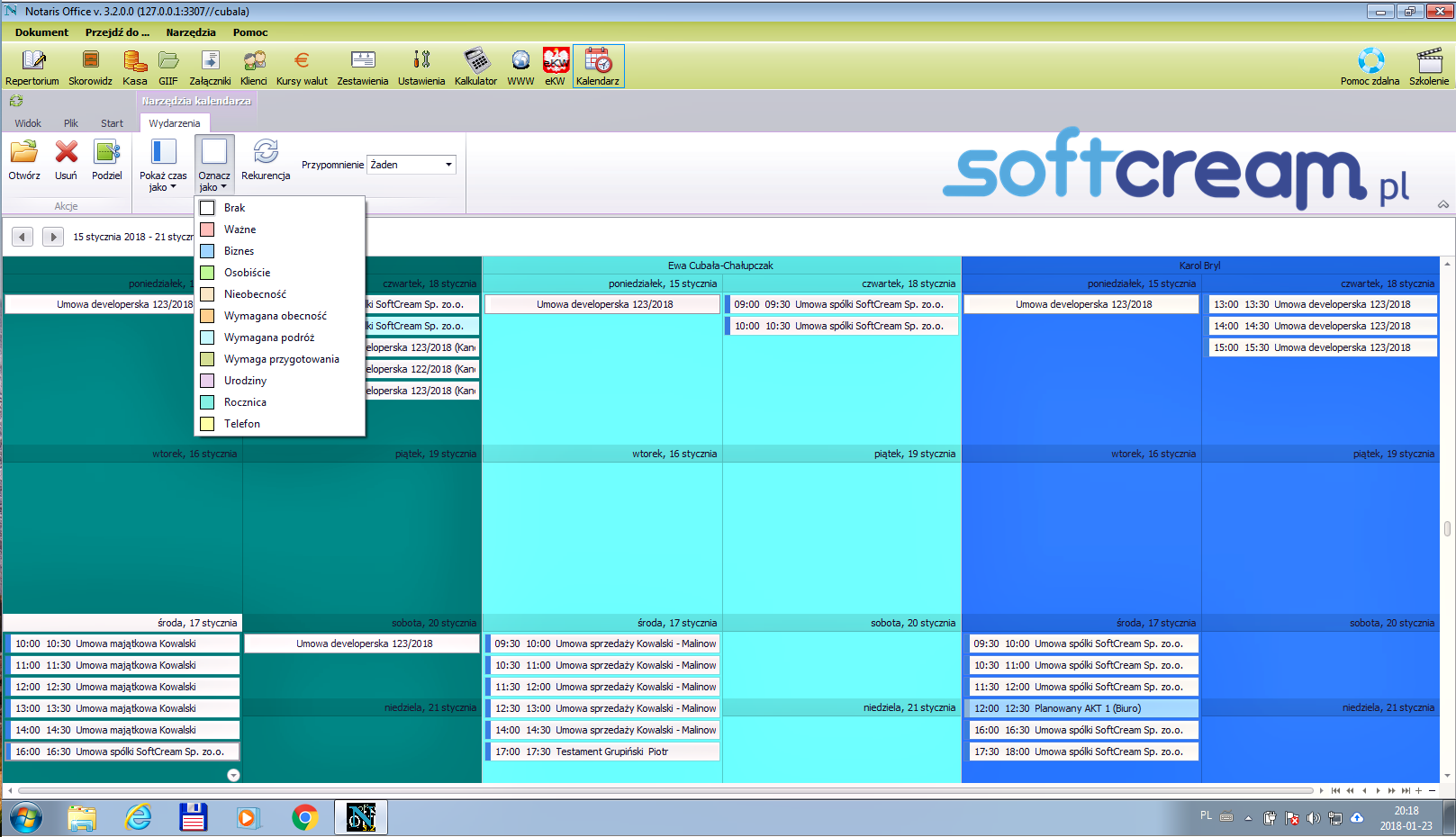This screenshot has height=837, width=1456.
Task: Open the Przypomnienie combo box
Action: [x=411, y=165]
